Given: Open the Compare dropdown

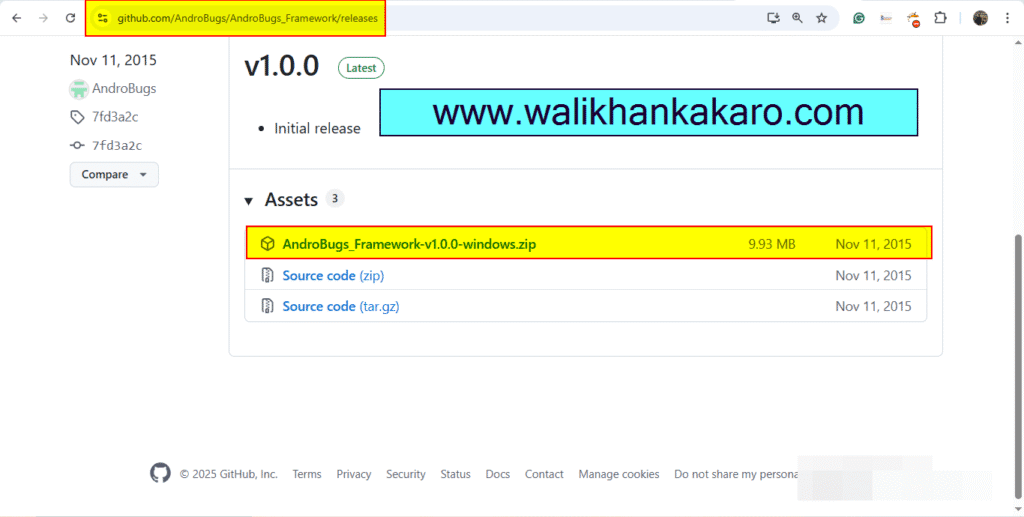Looking at the screenshot, I should 114,174.
